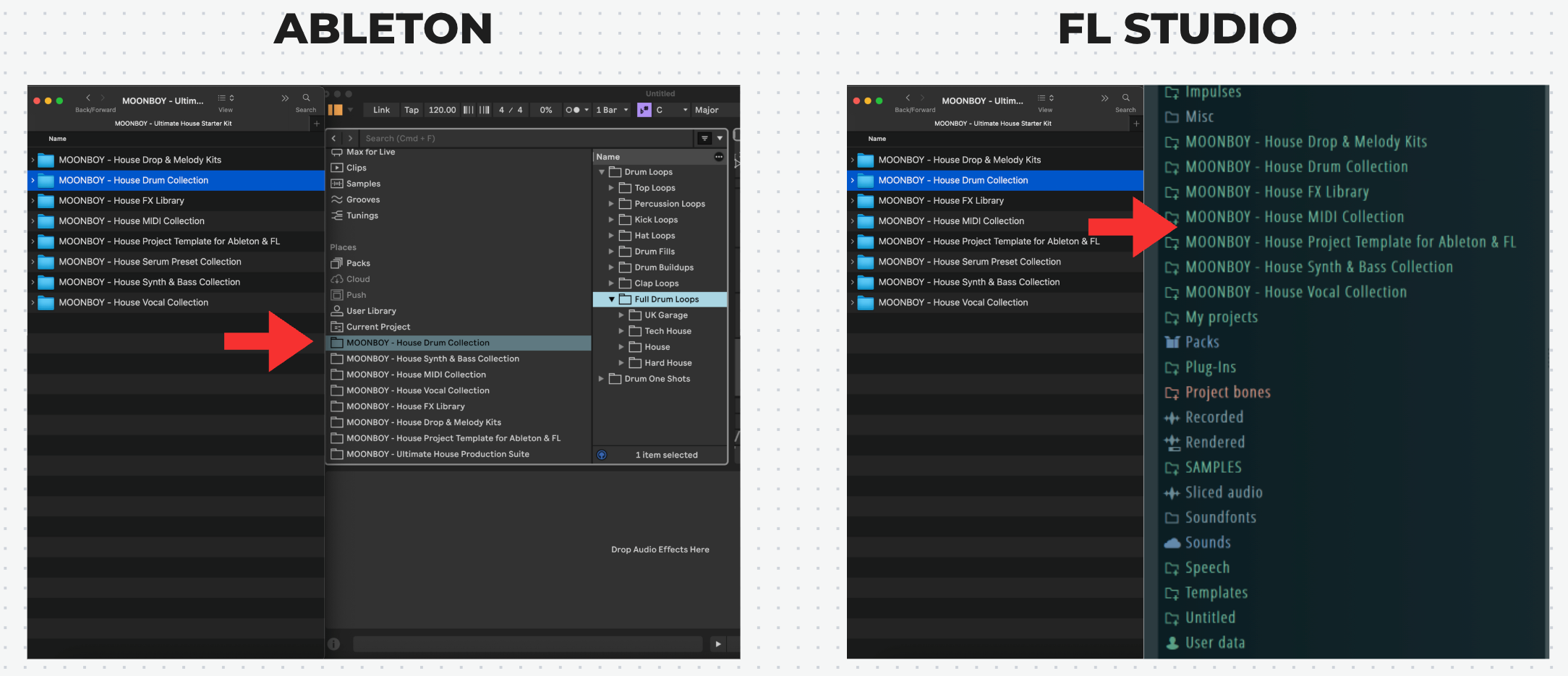Click the Search magnifier in the Finder window beside Ableton
The height and width of the screenshot is (676, 1568).
pos(306,98)
